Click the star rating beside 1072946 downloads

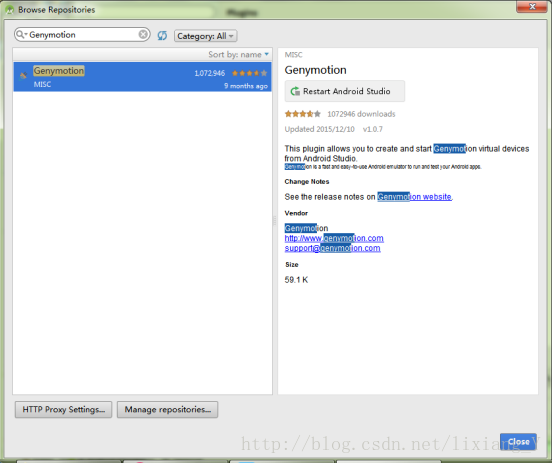tap(303, 114)
